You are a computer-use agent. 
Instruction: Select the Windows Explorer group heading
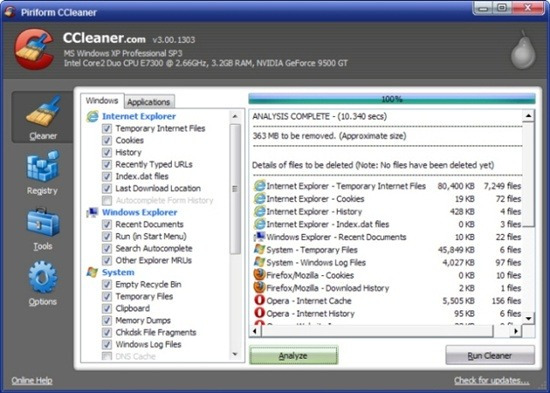(140, 212)
